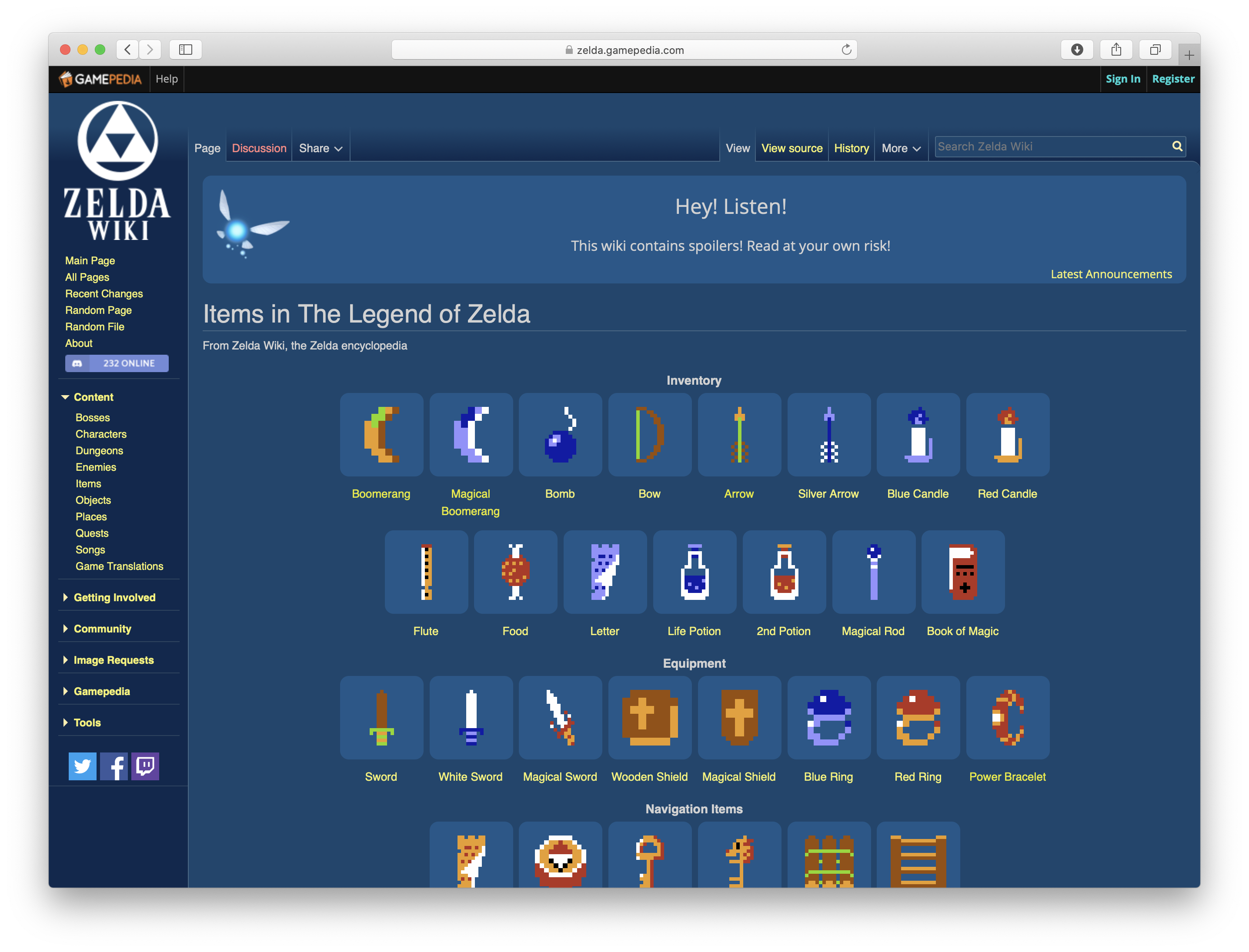The image size is (1249, 952).
Task: Switch to the Discussion tab
Action: 259,148
